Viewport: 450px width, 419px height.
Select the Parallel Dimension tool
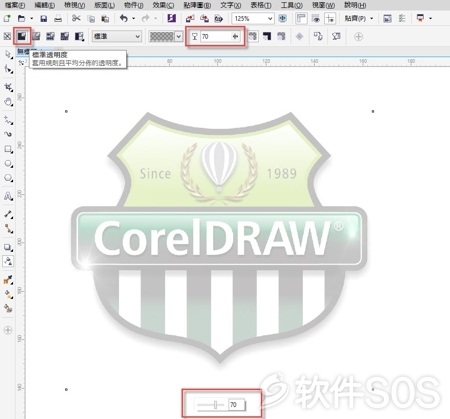click(x=8, y=214)
